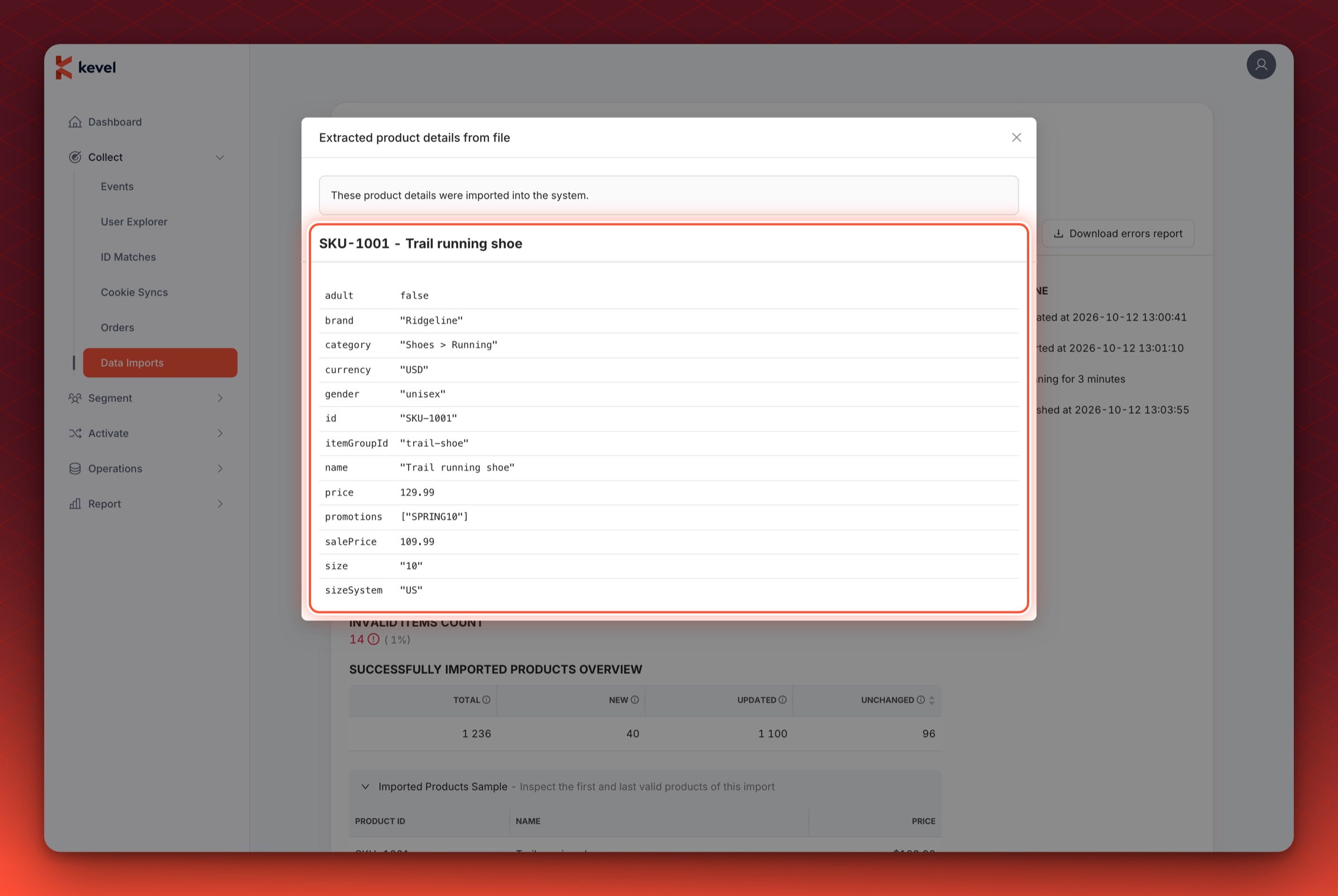
Task: Open Events under Collect
Action: 117,186
